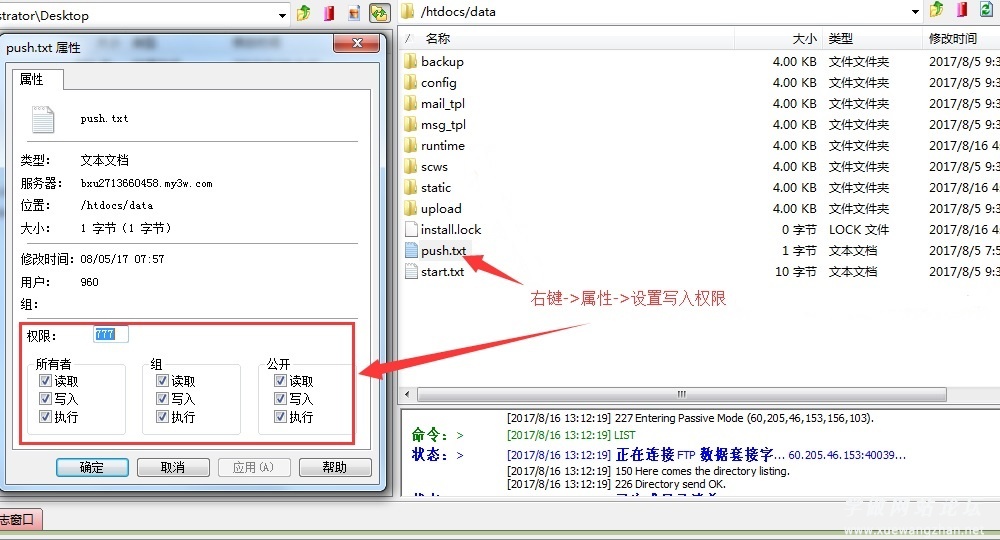This screenshot has width=1000, height=540.
Task: Select the upload folder in remote list
Action: (x=441, y=208)
